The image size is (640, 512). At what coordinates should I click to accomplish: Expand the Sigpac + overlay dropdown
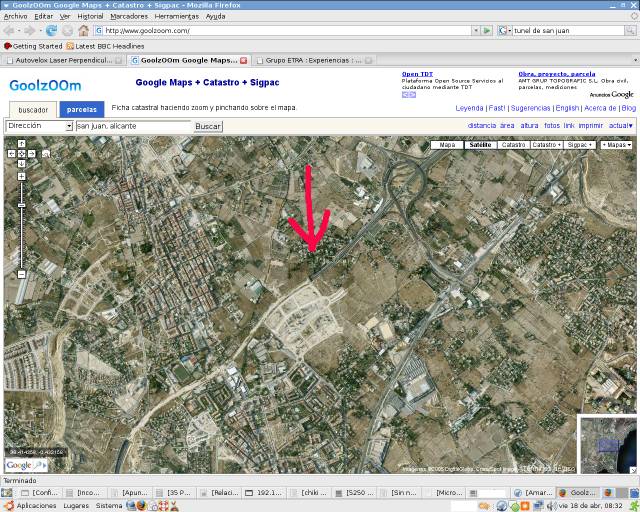click(x=580, y=145)
